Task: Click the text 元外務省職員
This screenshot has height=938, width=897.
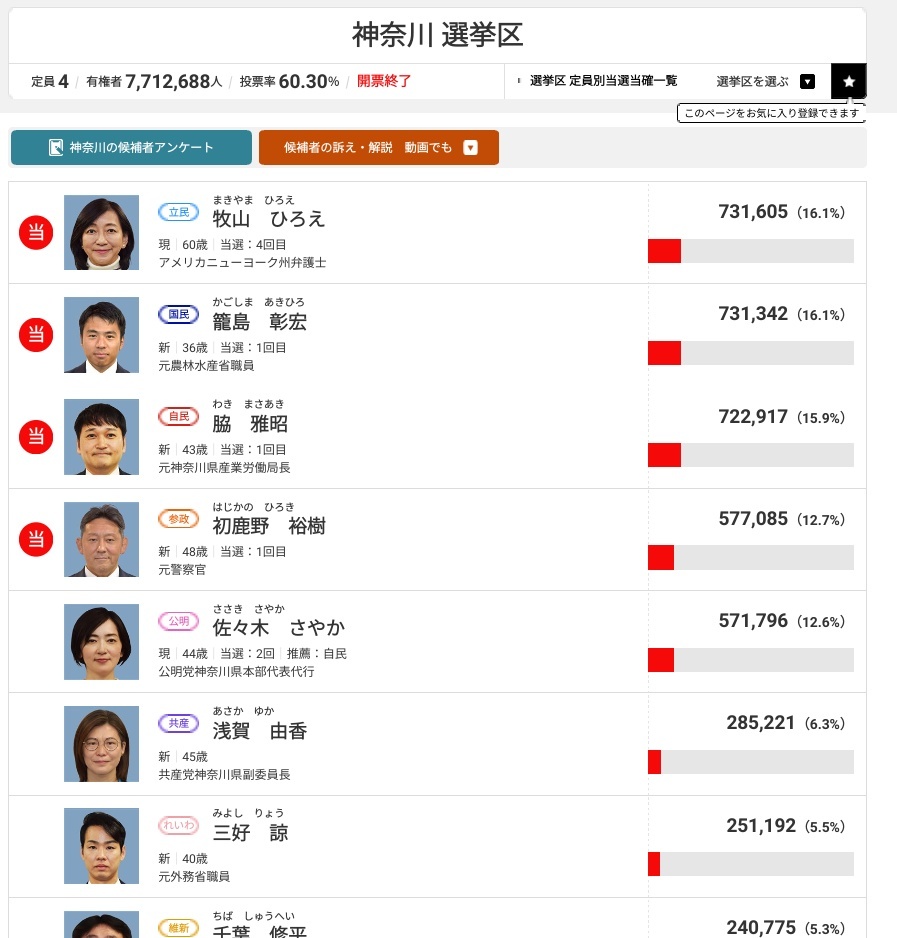Action: [194, 876]
